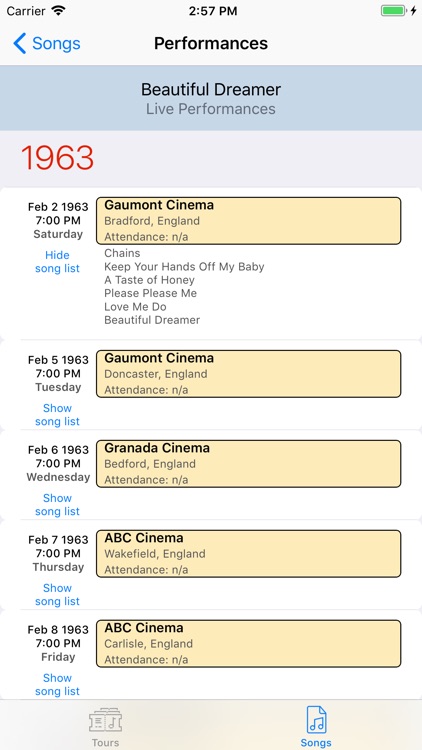Show song list for Feb 7 show
This screenshot has width=422, height=750.
(x=57, y=595)
